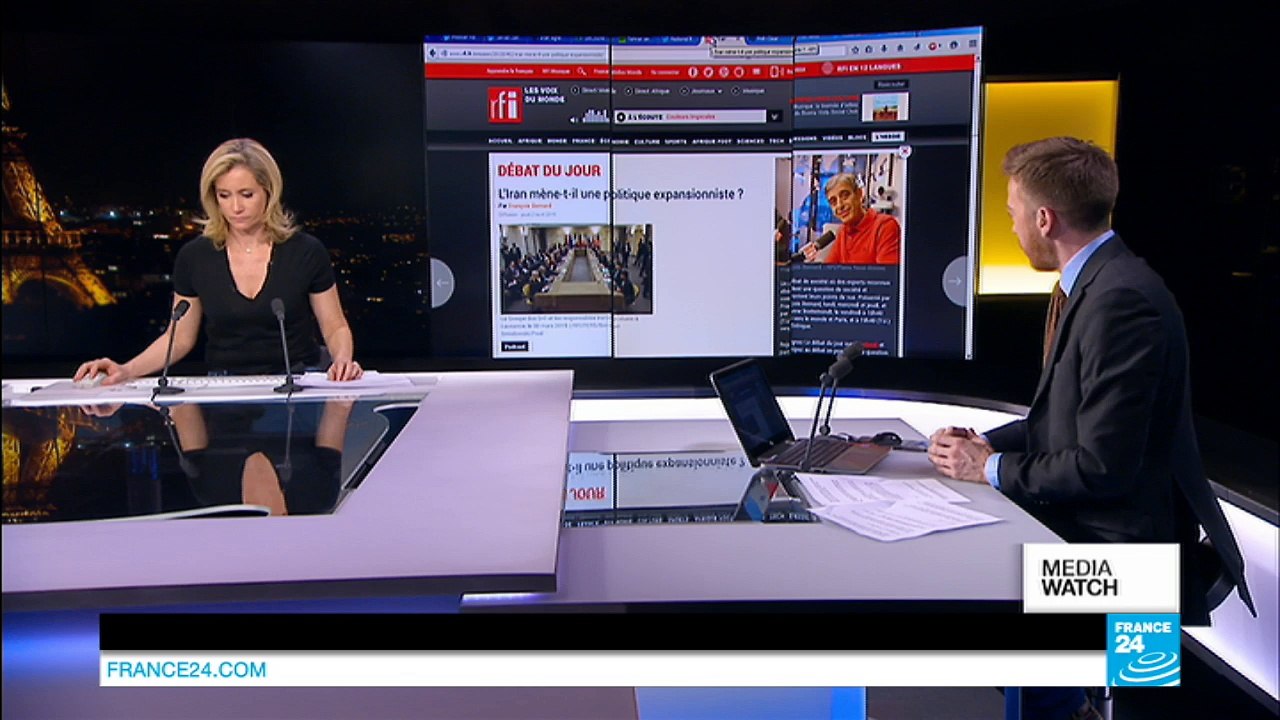Screen dimensions: 1280x720
Task: Mute the player volume speaker icon
Action: [574, 120]
